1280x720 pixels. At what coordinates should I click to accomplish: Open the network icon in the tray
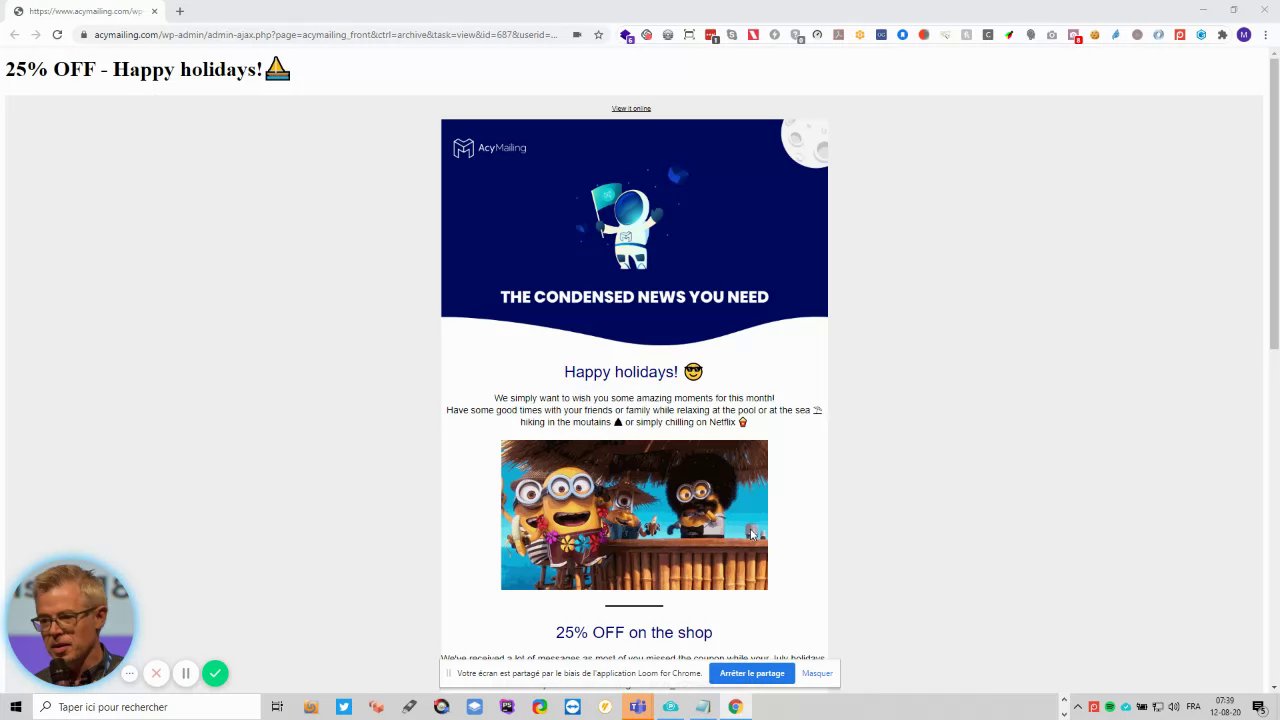pos(1157,707)
